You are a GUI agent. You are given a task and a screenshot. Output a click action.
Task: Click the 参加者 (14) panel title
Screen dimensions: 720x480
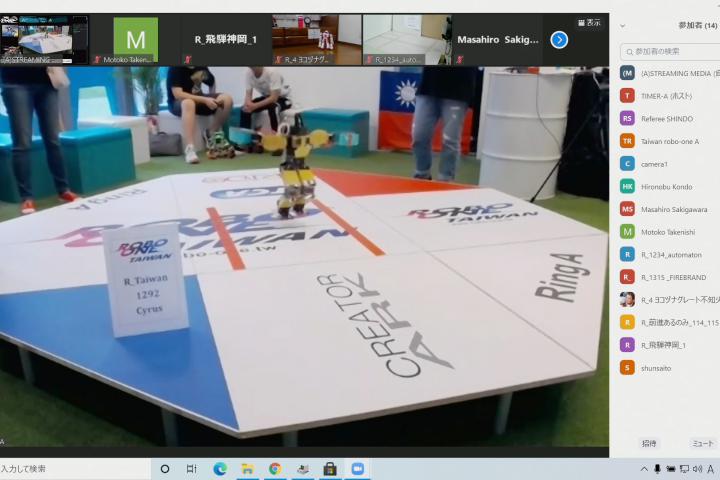tap(698, 26)
